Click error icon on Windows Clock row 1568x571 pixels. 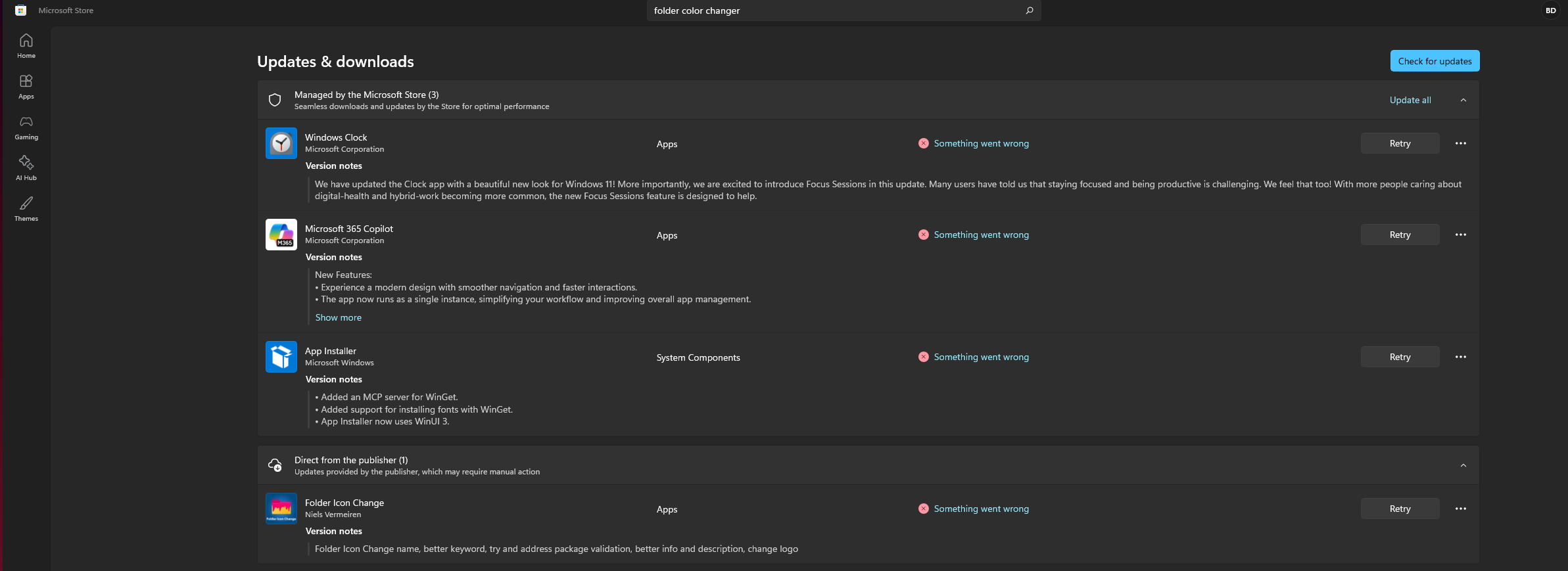point(924,143)
